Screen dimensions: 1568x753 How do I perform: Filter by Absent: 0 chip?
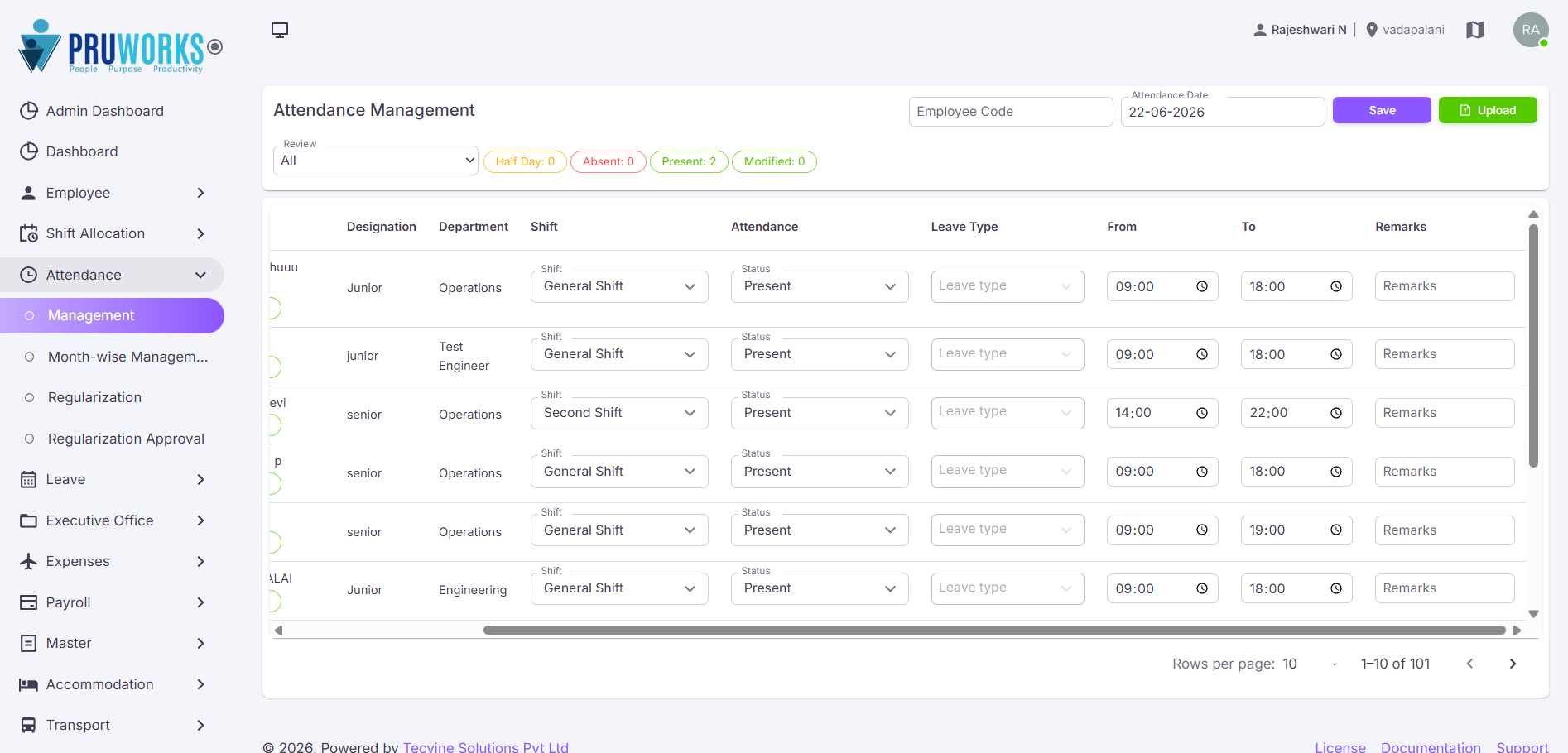click(608, 161)
